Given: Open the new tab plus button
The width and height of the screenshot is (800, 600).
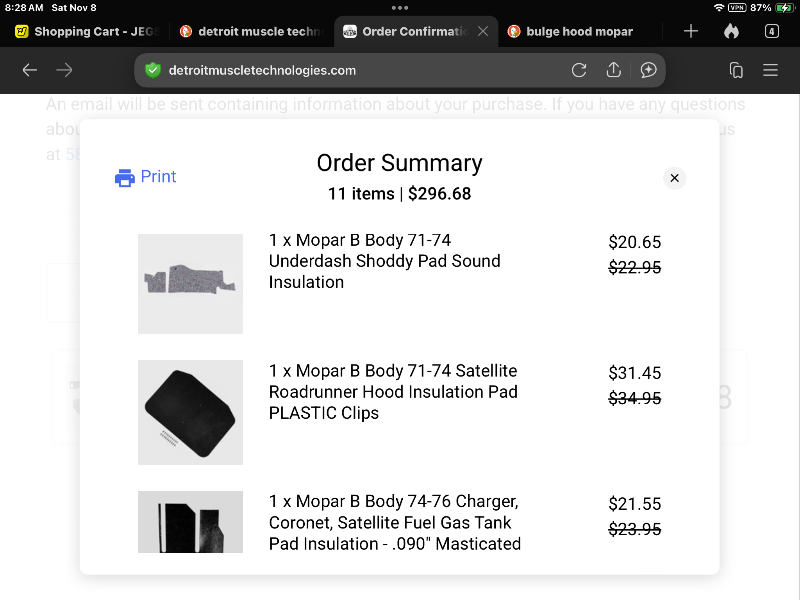Looking at the screenshot, I should pyautogui.click(x=691, y=31).
